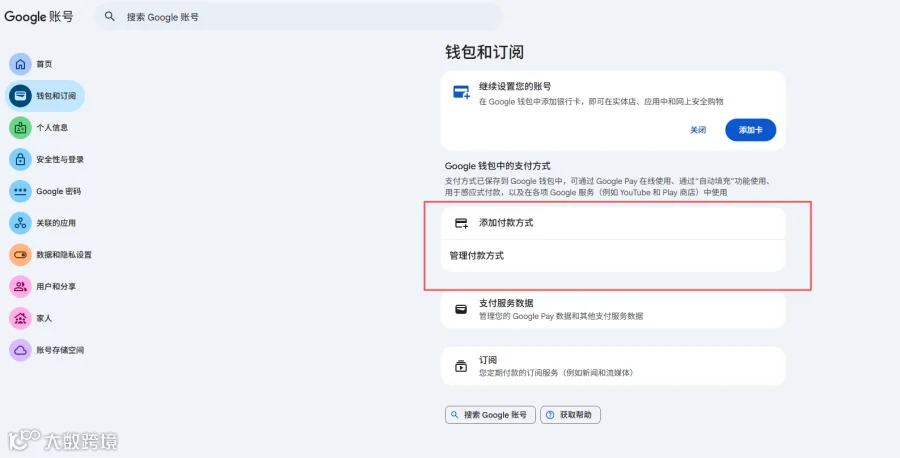Click the wallet card icon in sidebar

20,96
